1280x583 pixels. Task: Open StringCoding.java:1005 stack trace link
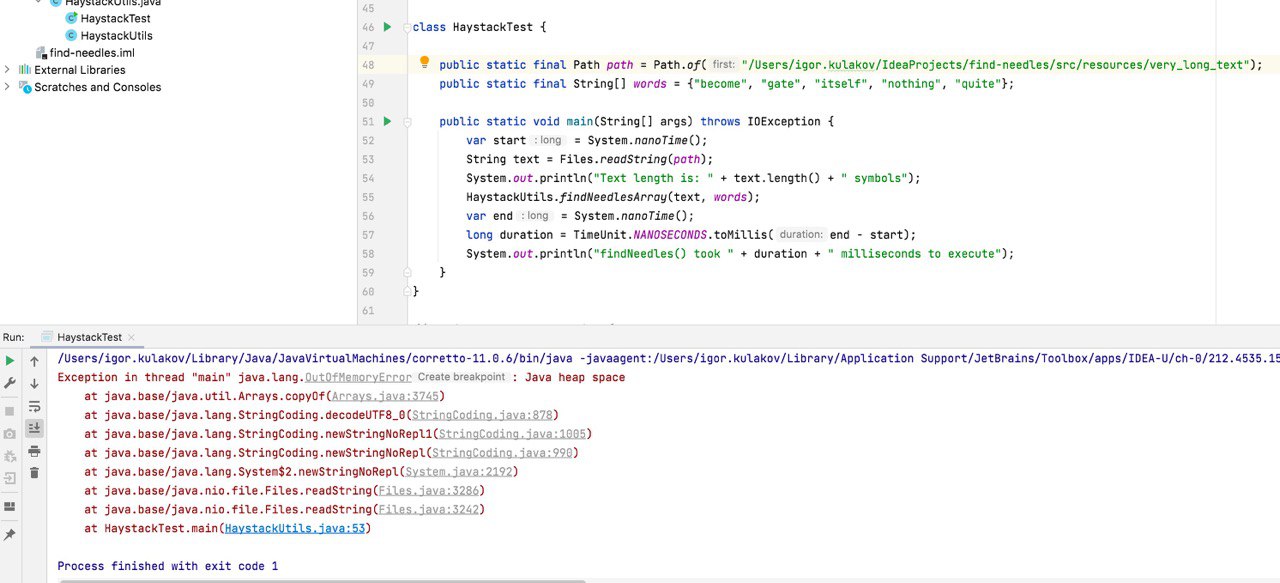[512, 434]
